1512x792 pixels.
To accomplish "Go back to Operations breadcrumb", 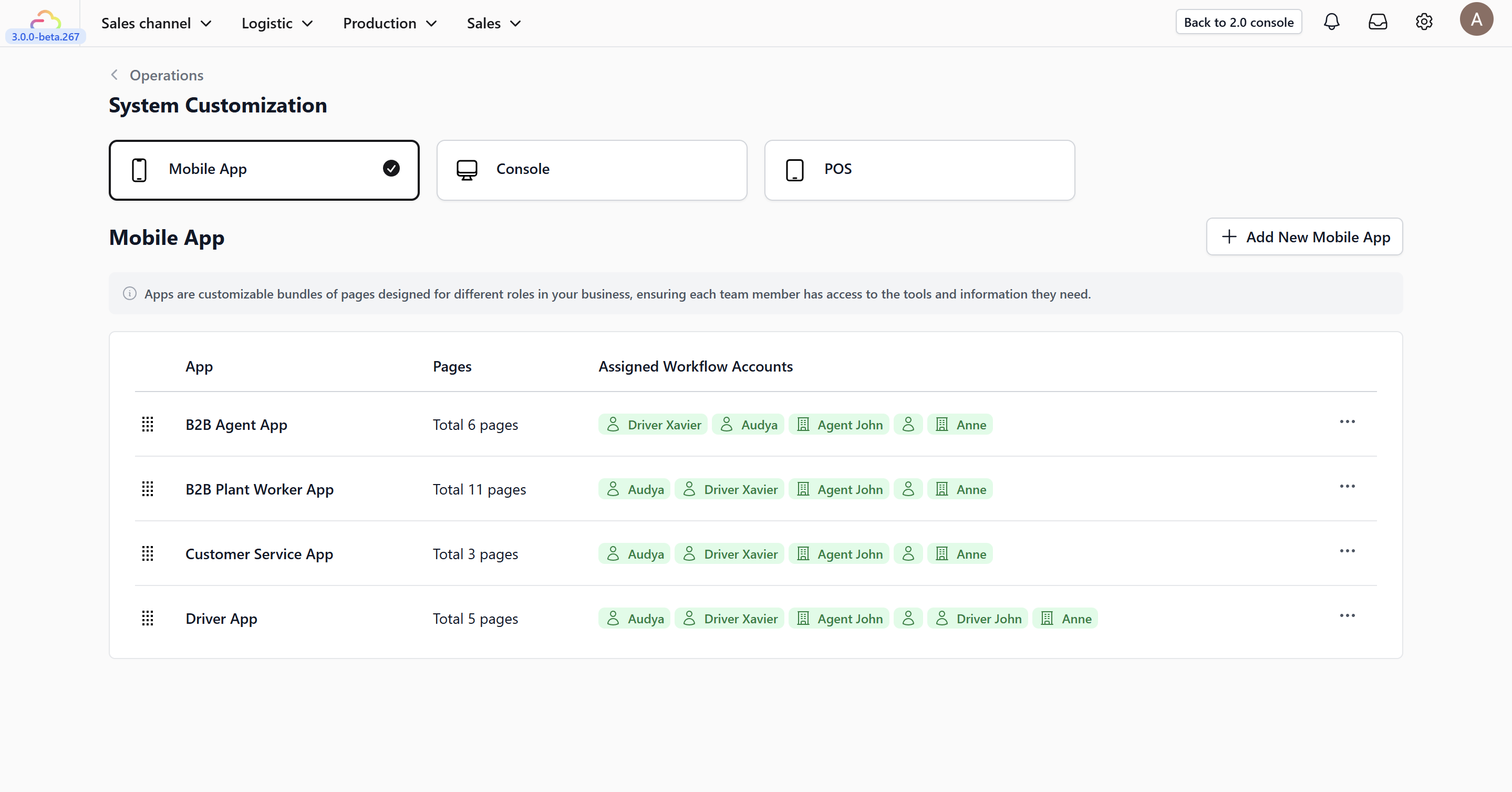I will 165,75.
